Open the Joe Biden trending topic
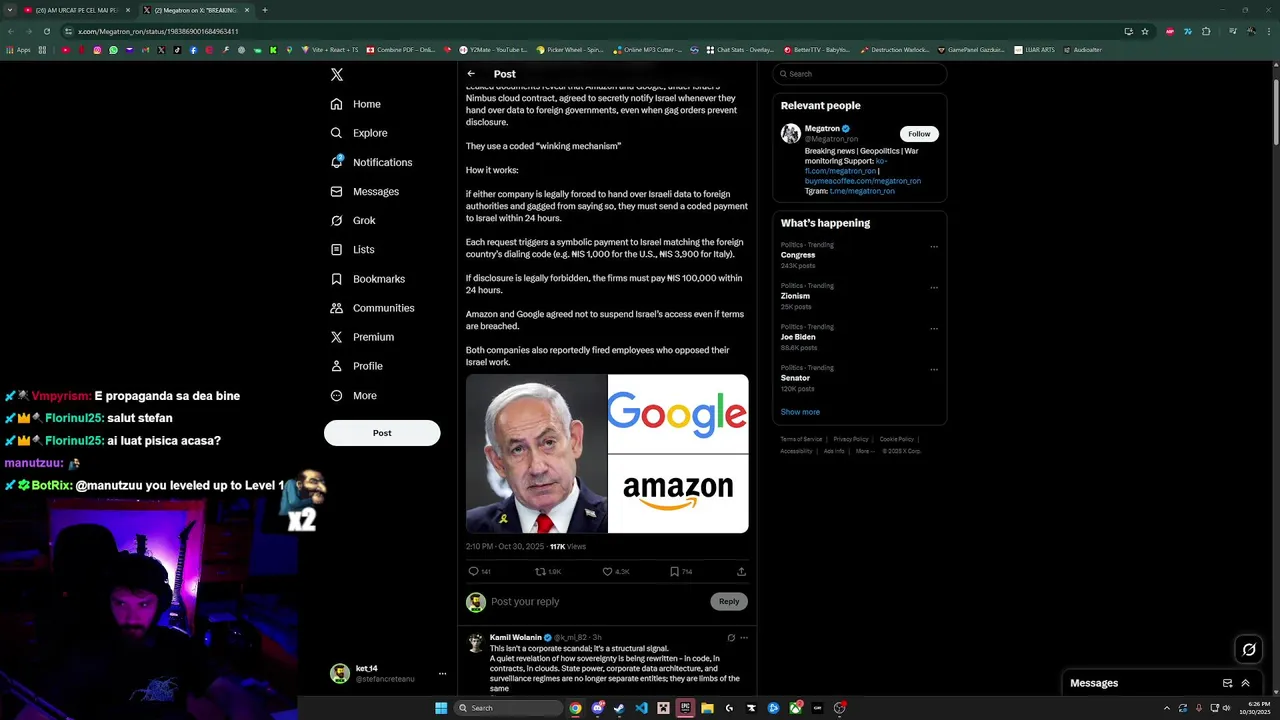 coord(798,337)
